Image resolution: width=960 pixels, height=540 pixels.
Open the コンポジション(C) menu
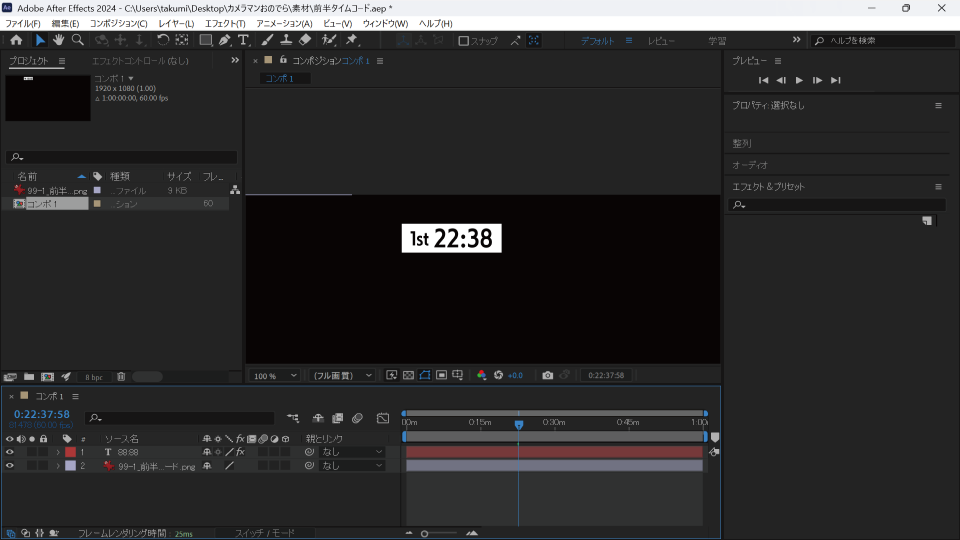coord(118,23)
